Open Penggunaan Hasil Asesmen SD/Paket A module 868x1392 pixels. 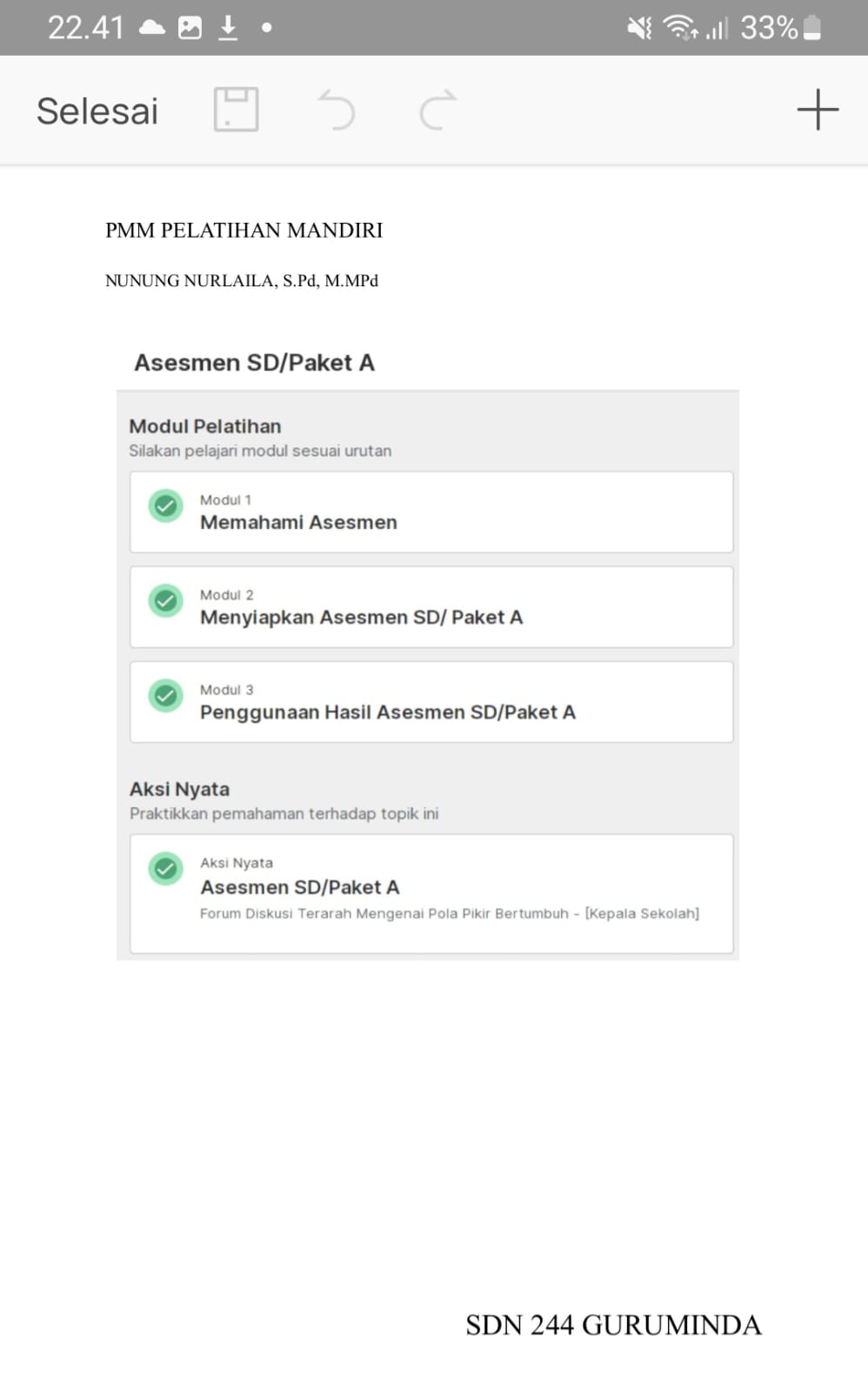388,712
